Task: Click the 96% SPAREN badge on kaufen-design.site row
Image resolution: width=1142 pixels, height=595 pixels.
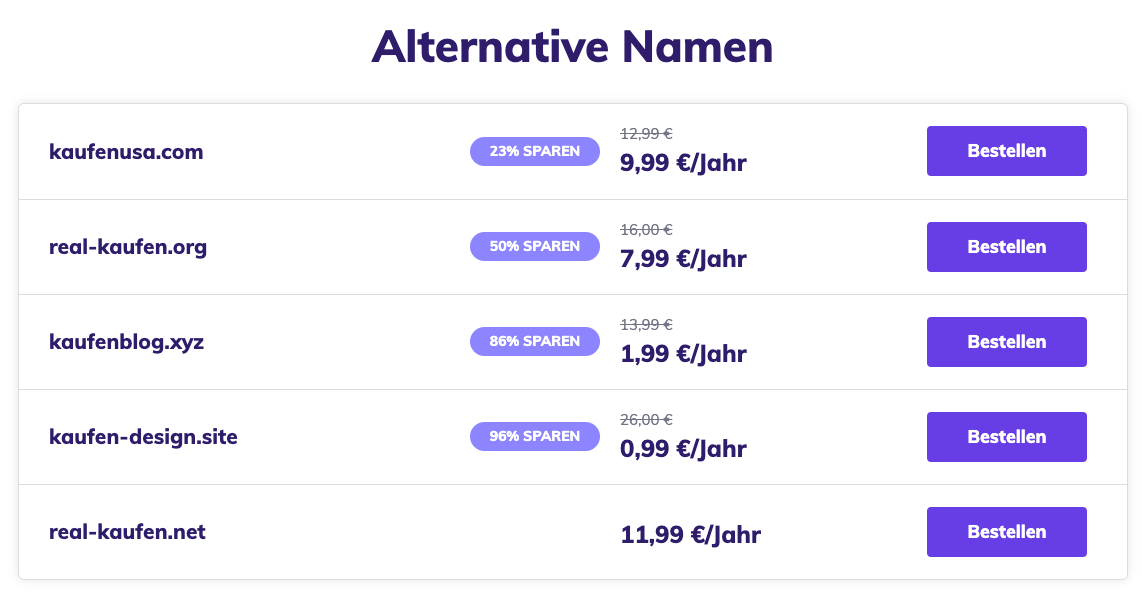Action: (x=534, y=436)
